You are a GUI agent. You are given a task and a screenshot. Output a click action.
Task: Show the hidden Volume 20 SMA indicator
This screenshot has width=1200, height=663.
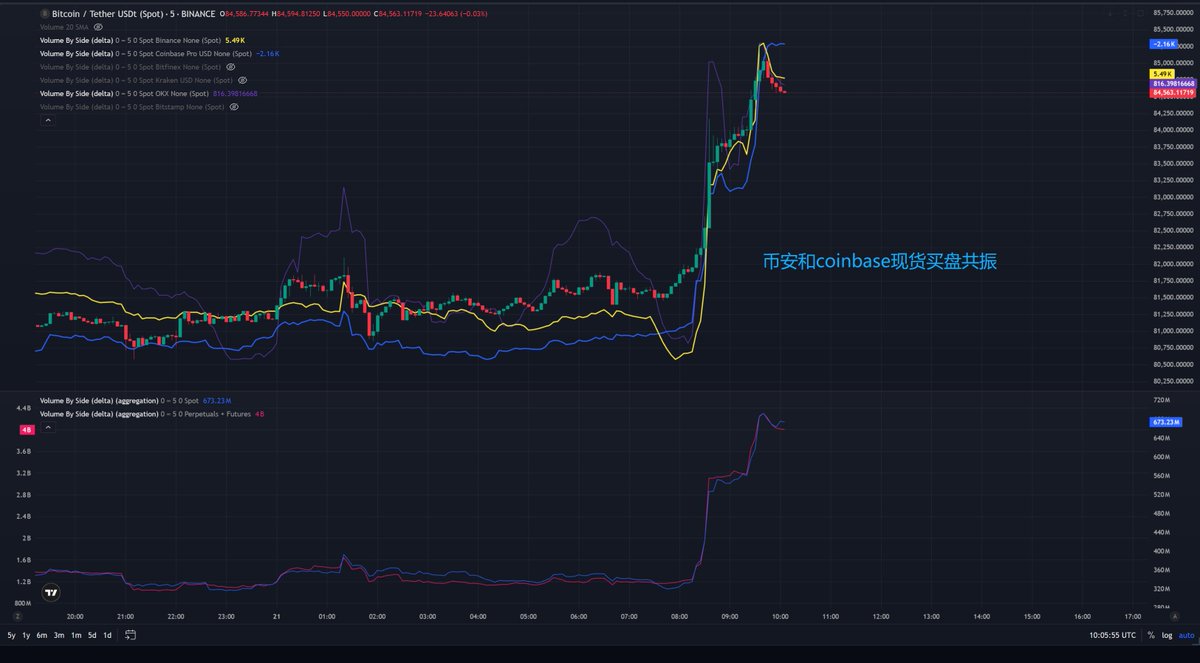98,27
